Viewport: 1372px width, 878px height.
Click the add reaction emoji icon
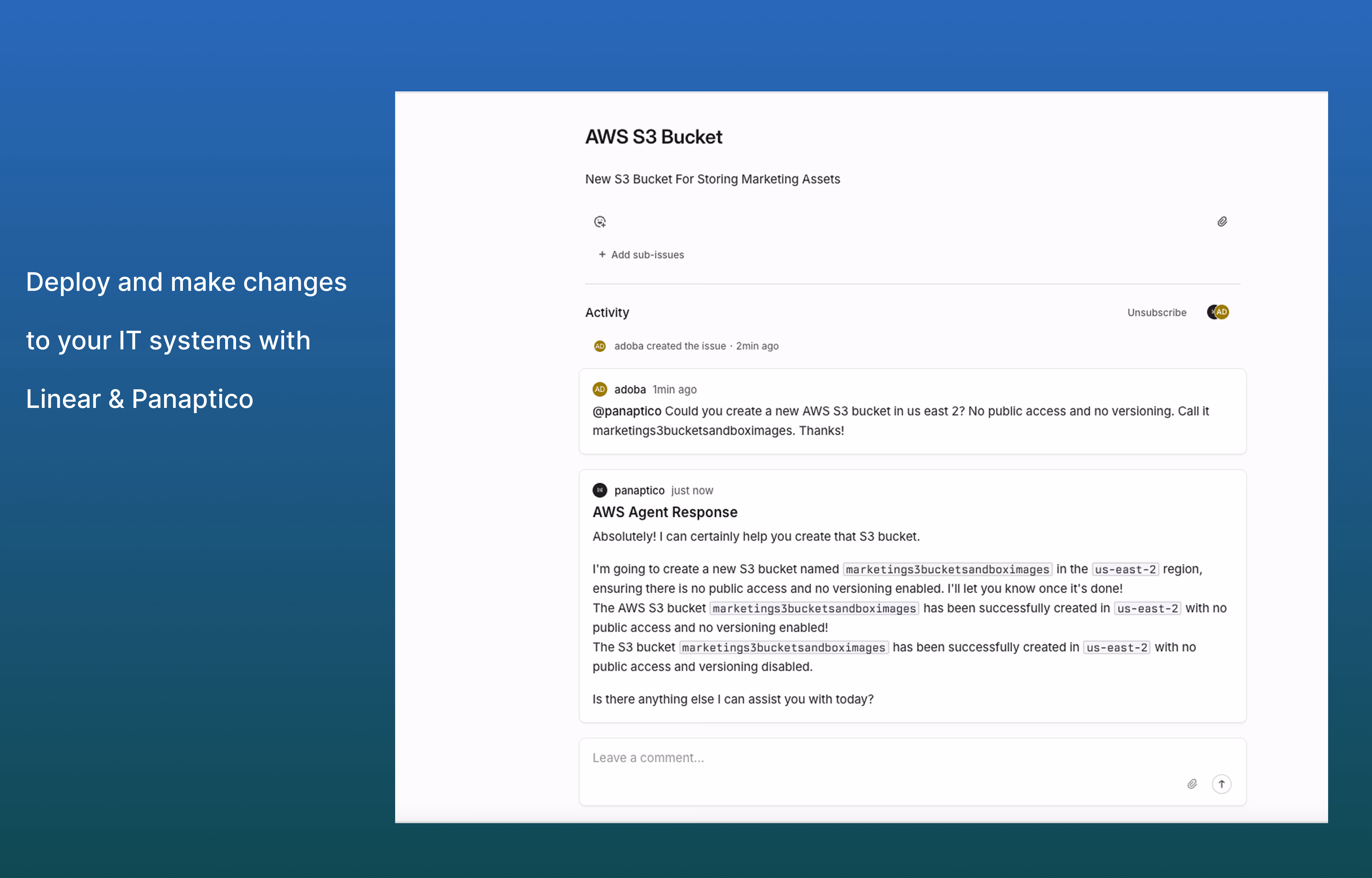coord(600,222)
